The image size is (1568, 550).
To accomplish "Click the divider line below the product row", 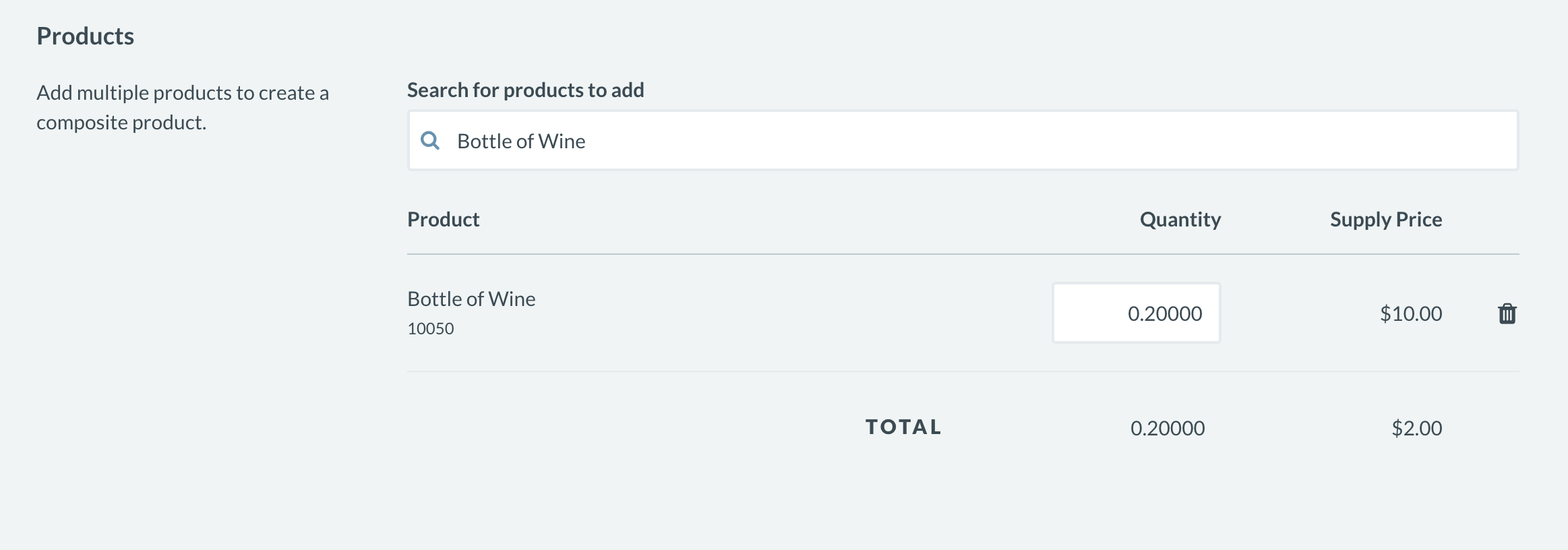I will 963,371.
